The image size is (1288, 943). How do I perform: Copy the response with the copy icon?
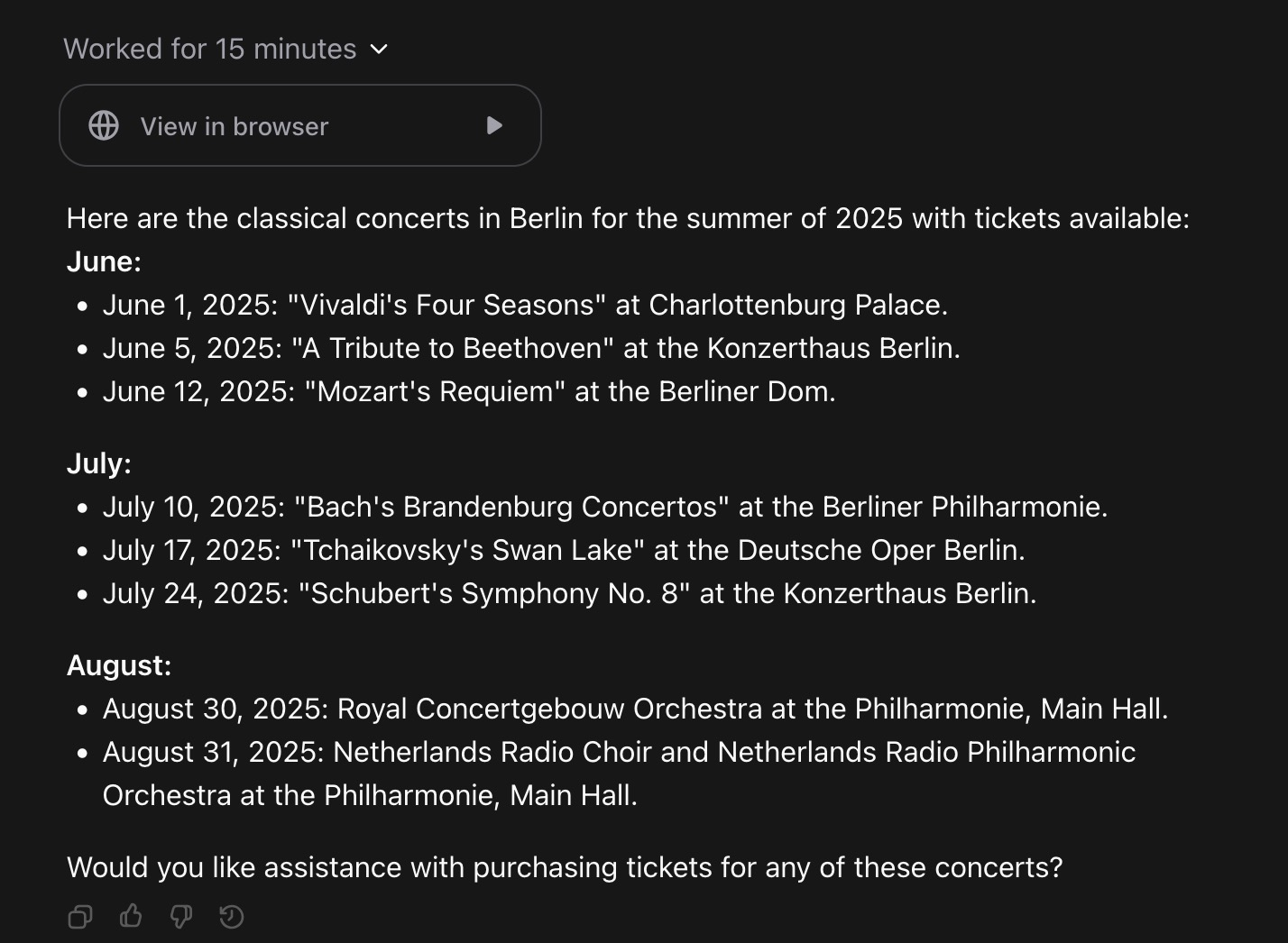coord(80,917)
